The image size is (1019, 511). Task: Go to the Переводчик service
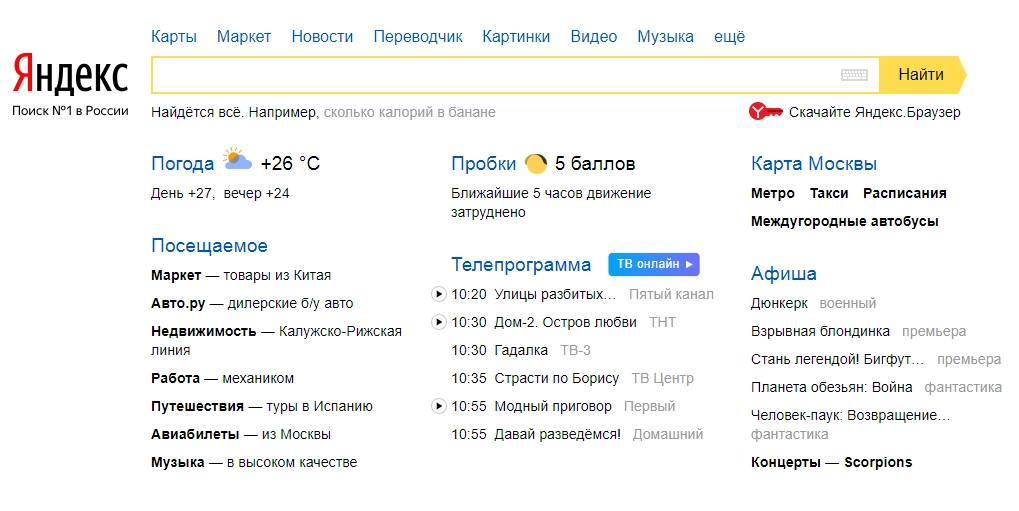[417, 37]
